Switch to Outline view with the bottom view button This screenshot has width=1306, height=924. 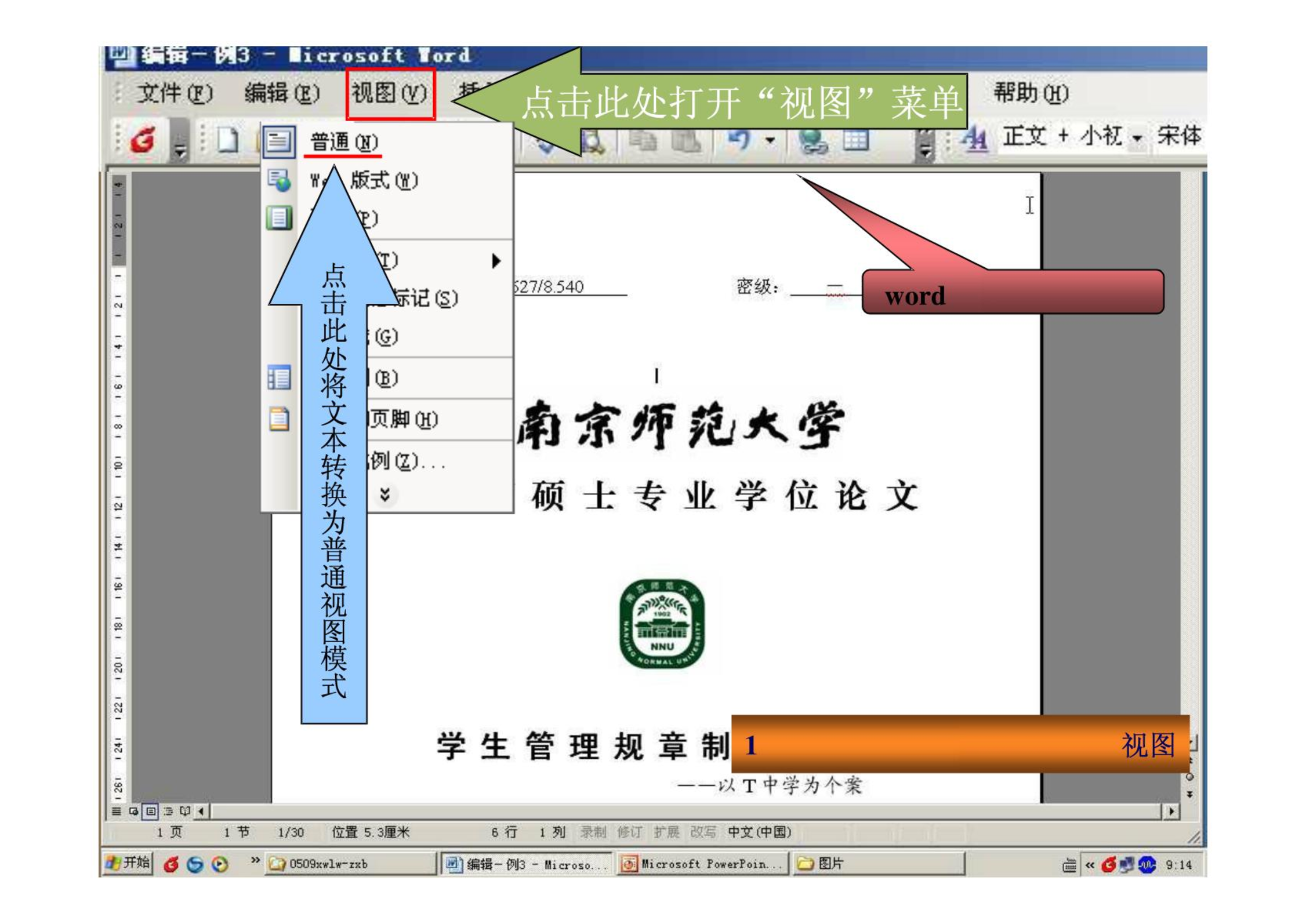(168, 811)
